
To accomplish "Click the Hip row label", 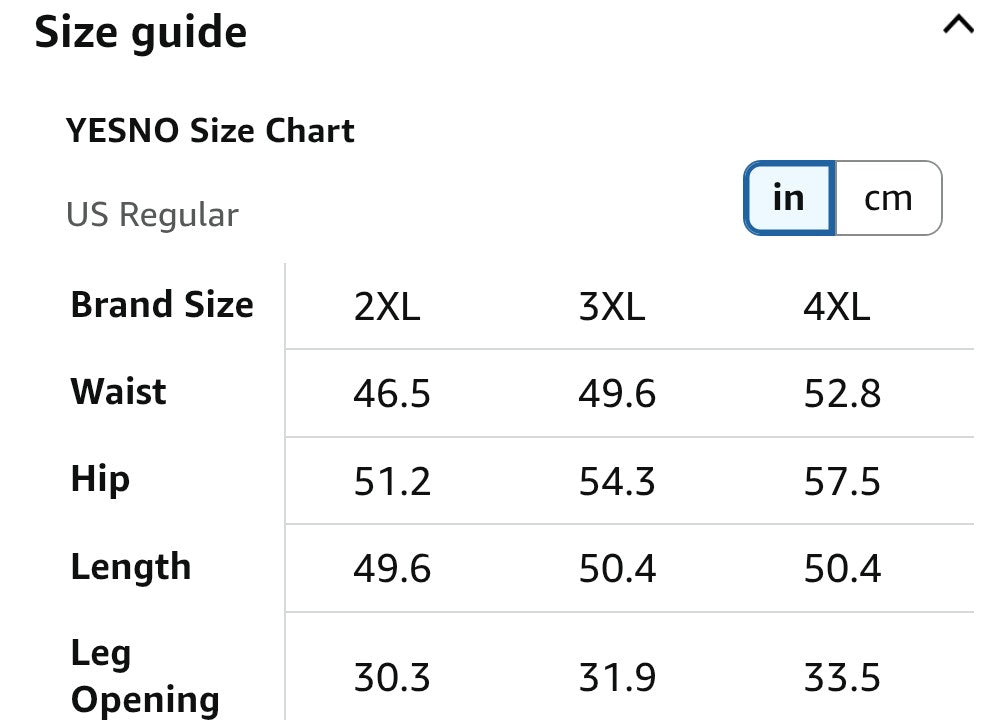I will click(x=100, y=480).
